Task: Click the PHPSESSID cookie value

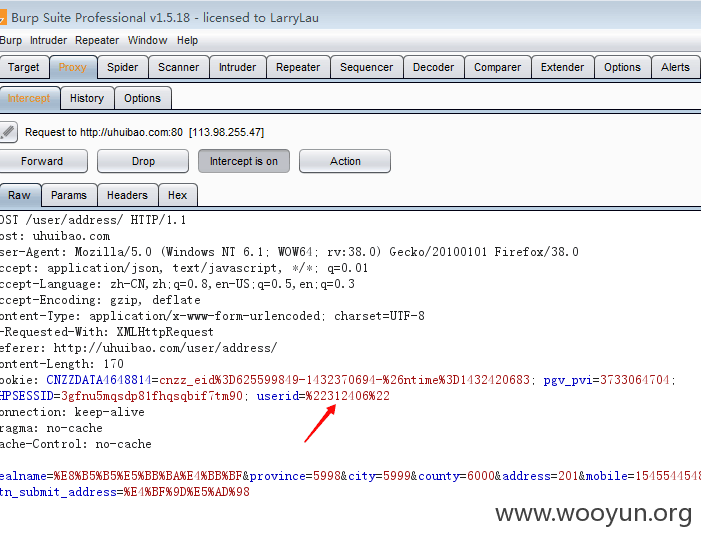Action: click(x=152, y=396)
